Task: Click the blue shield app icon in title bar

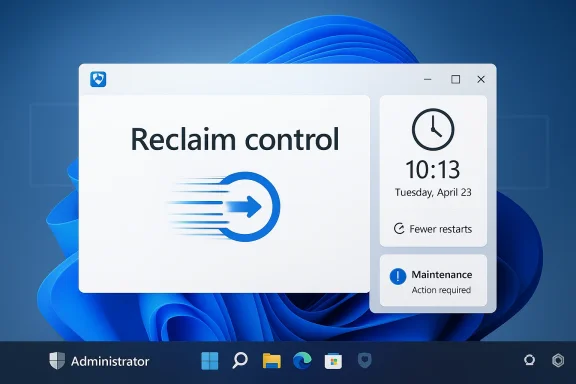Action: click(x=98, y=79)
